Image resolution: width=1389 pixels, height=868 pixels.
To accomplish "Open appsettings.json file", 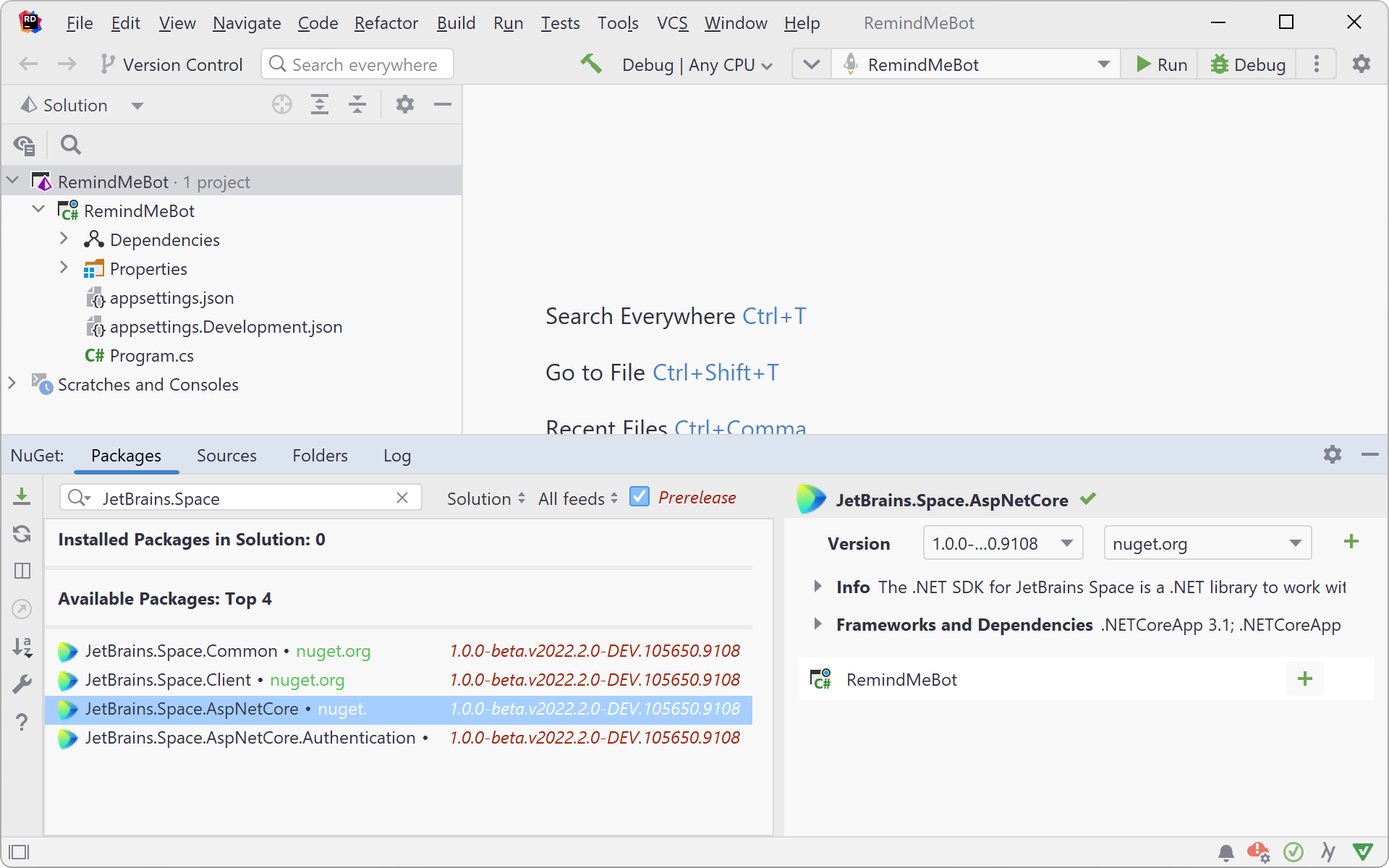I will pos(160,297).
